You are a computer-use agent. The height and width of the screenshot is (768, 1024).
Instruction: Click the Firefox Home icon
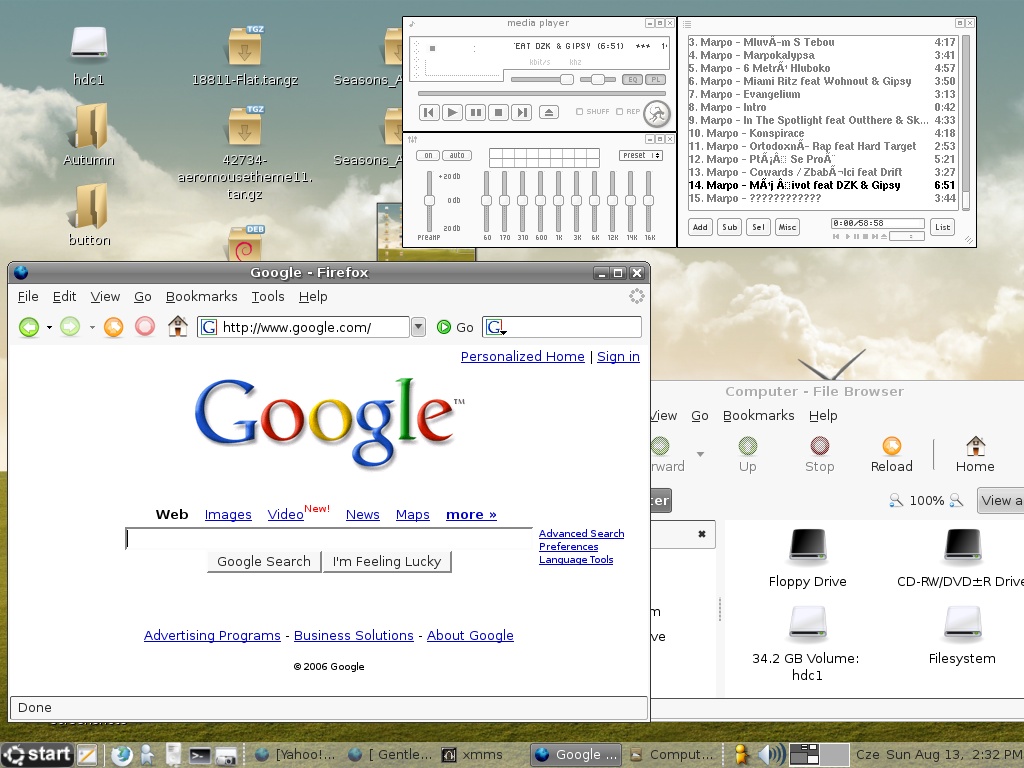178,326
